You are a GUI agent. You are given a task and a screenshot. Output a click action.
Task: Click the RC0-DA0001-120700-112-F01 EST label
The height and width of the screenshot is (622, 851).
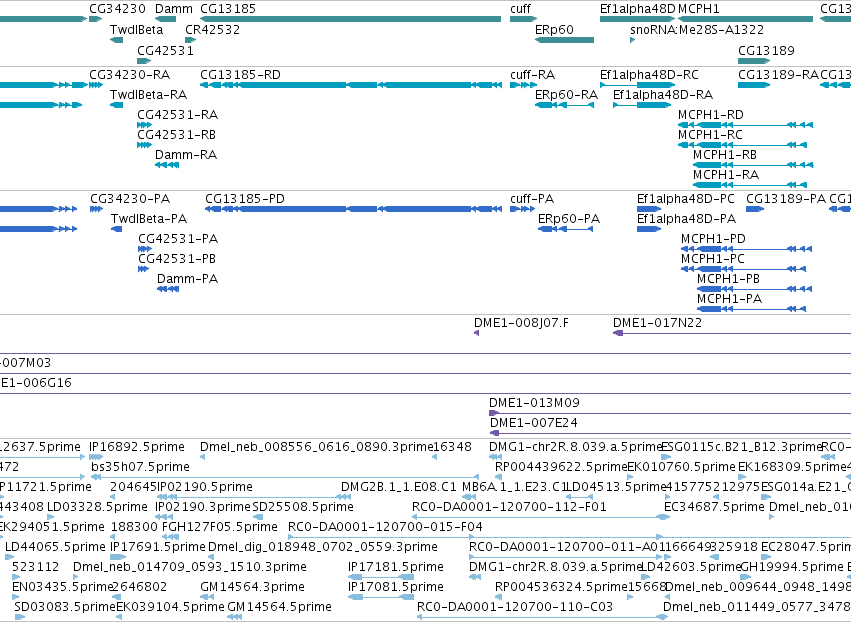(509, 507)
